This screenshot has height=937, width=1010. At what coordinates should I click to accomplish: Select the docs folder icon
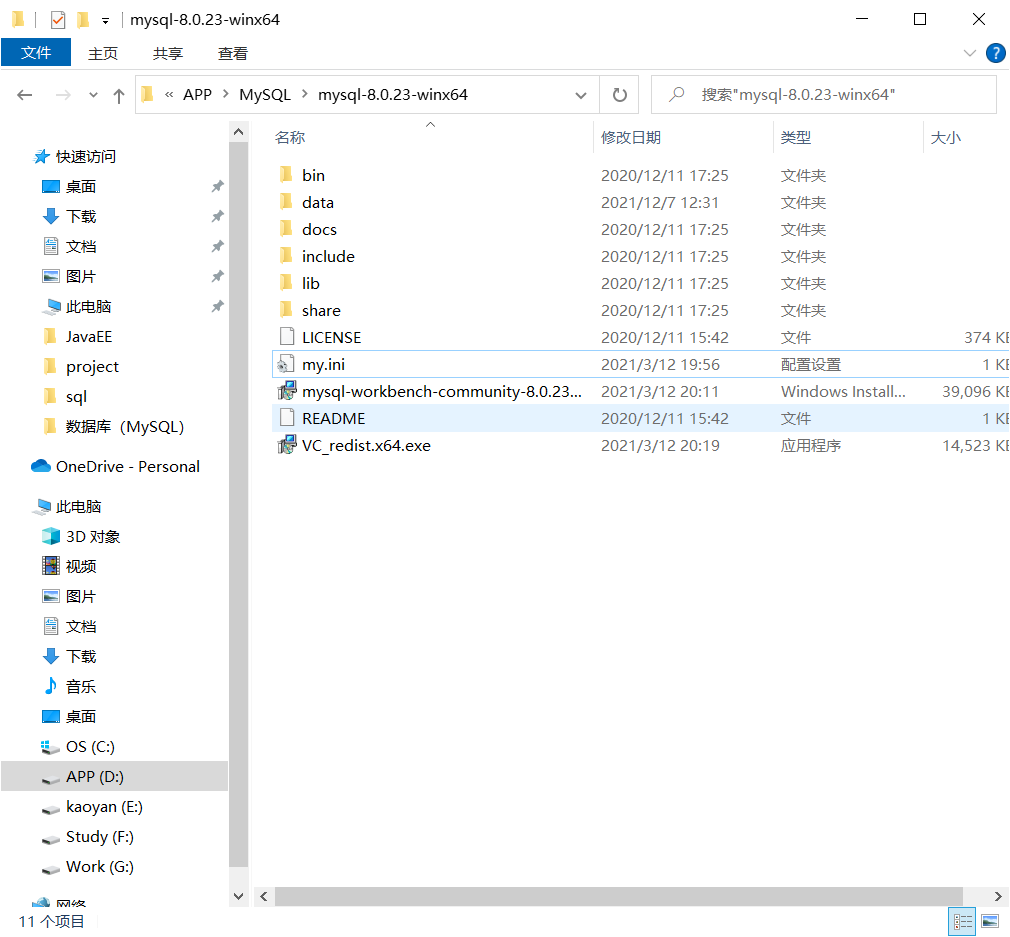[286, 229]
